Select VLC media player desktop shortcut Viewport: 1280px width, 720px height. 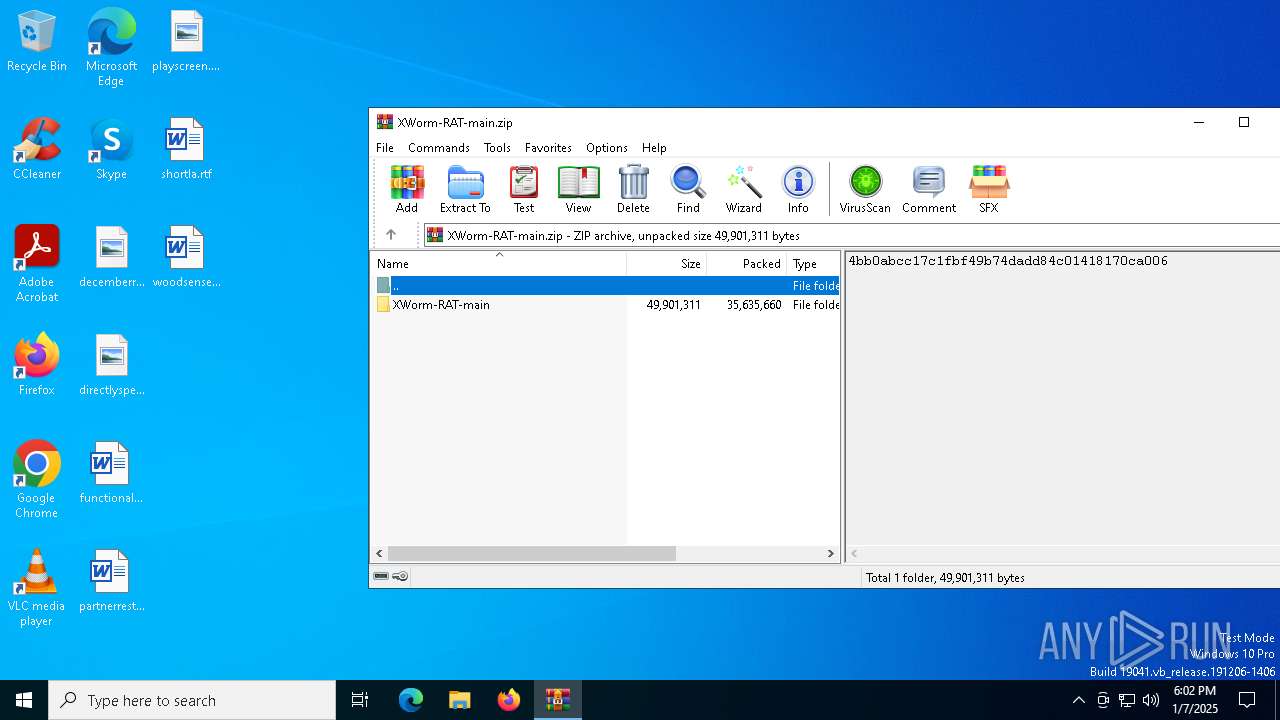point(37,588)
